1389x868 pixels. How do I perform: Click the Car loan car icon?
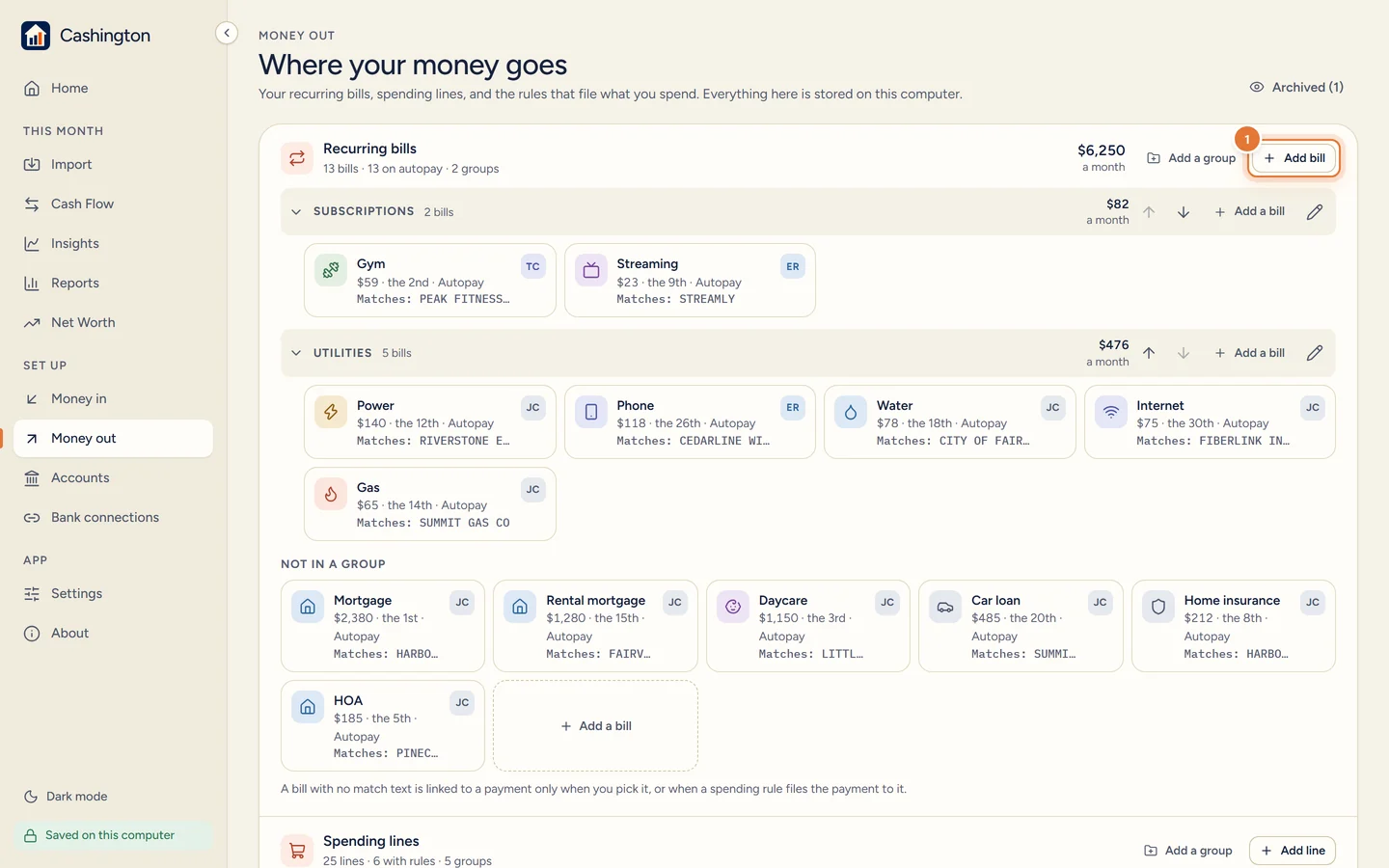pyautogui.click(x=945, y=607)
